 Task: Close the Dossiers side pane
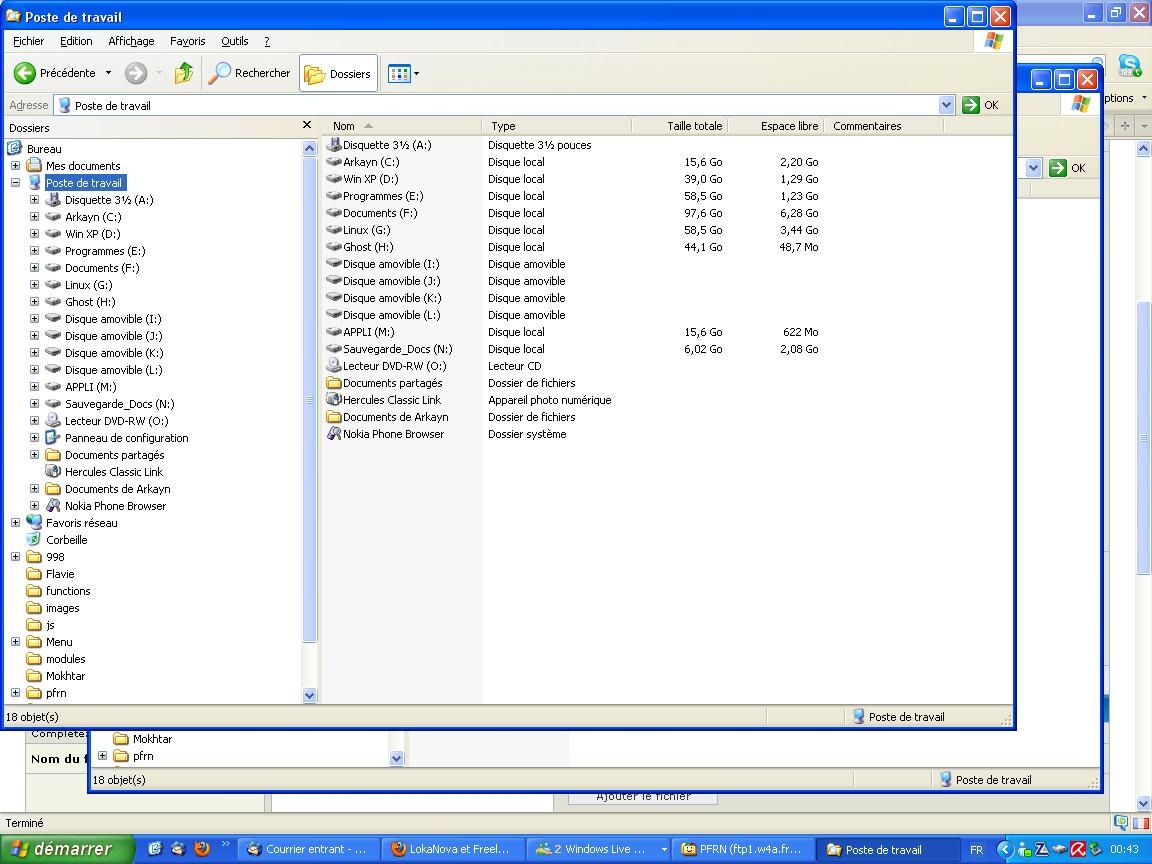click(x=307, y=126)
